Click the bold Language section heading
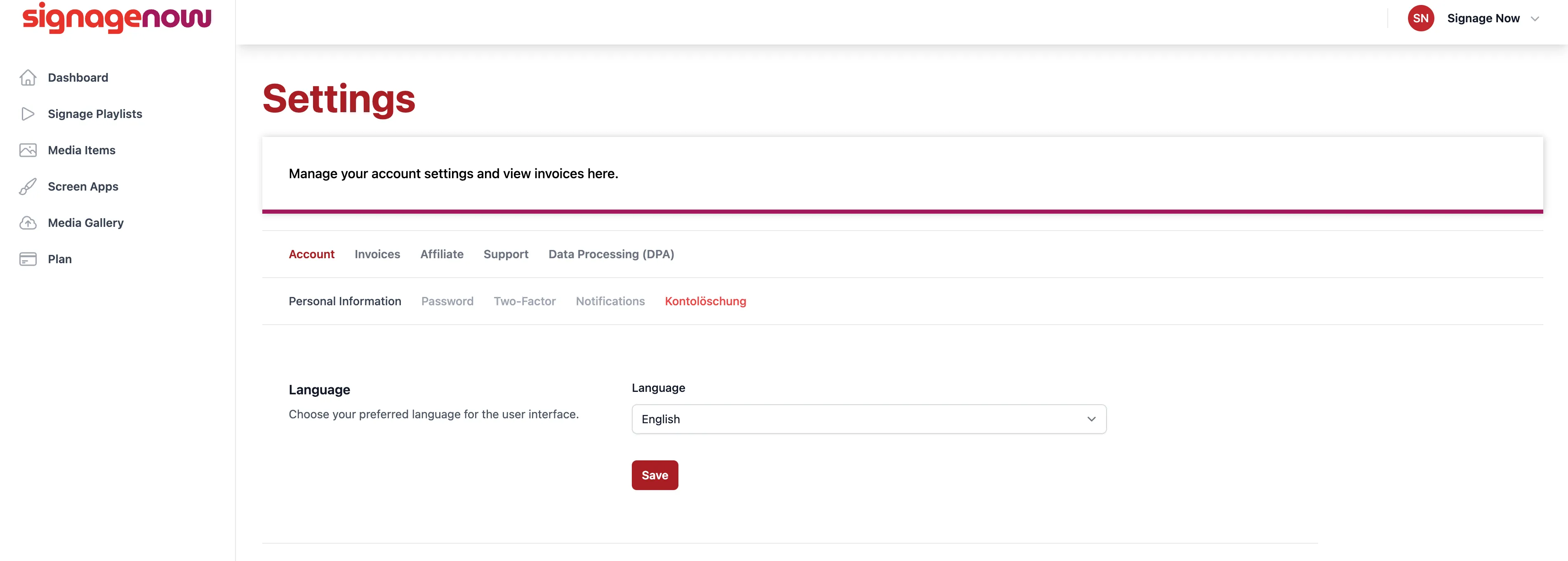This screenshot has height=561, width=1568. [x=320, y=390]
